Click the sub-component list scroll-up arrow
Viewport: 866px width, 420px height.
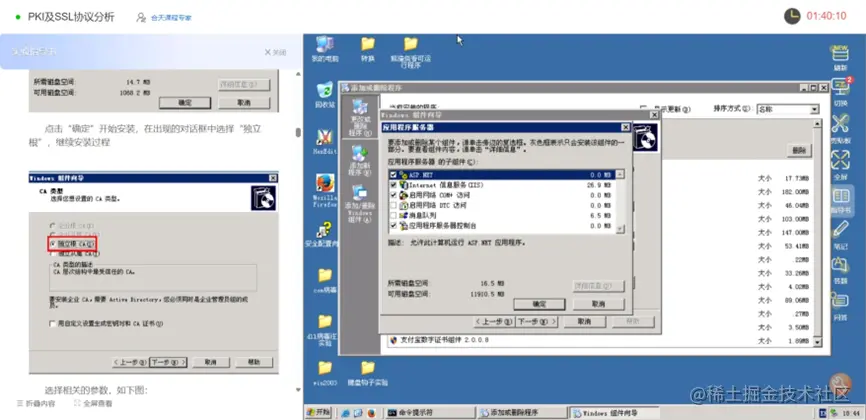tap(620, 175)
